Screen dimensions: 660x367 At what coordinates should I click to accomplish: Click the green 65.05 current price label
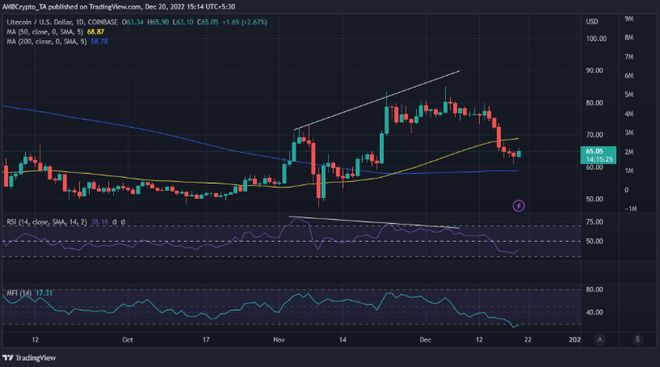click(598, 155)
